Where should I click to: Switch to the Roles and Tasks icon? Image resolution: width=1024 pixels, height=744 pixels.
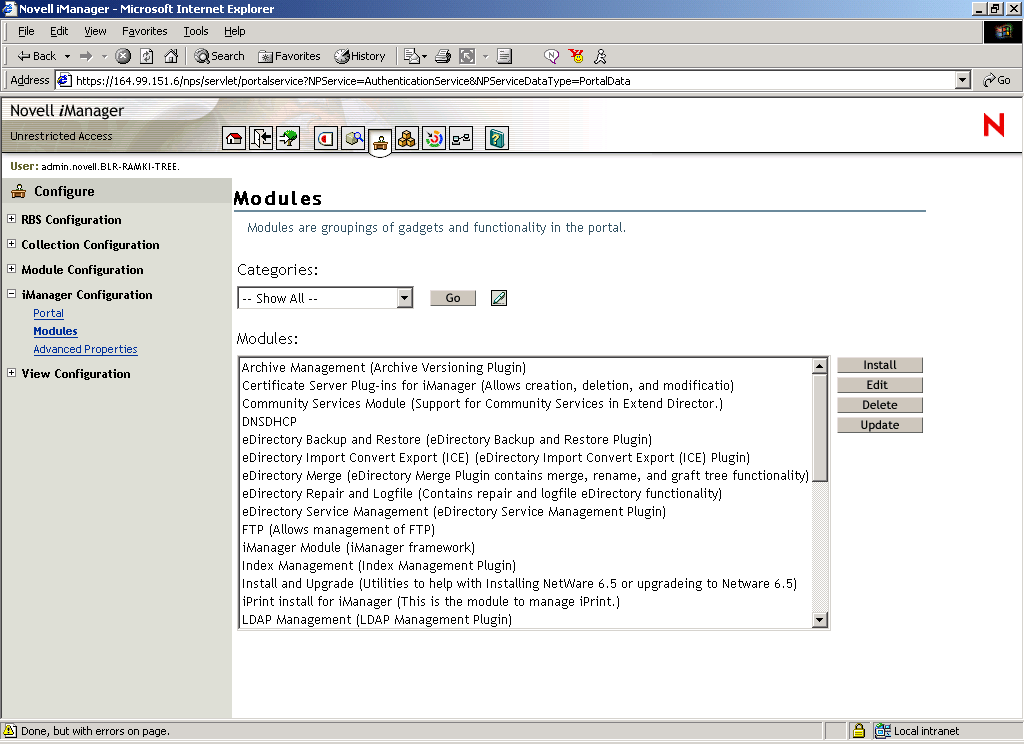click(325, 138)
